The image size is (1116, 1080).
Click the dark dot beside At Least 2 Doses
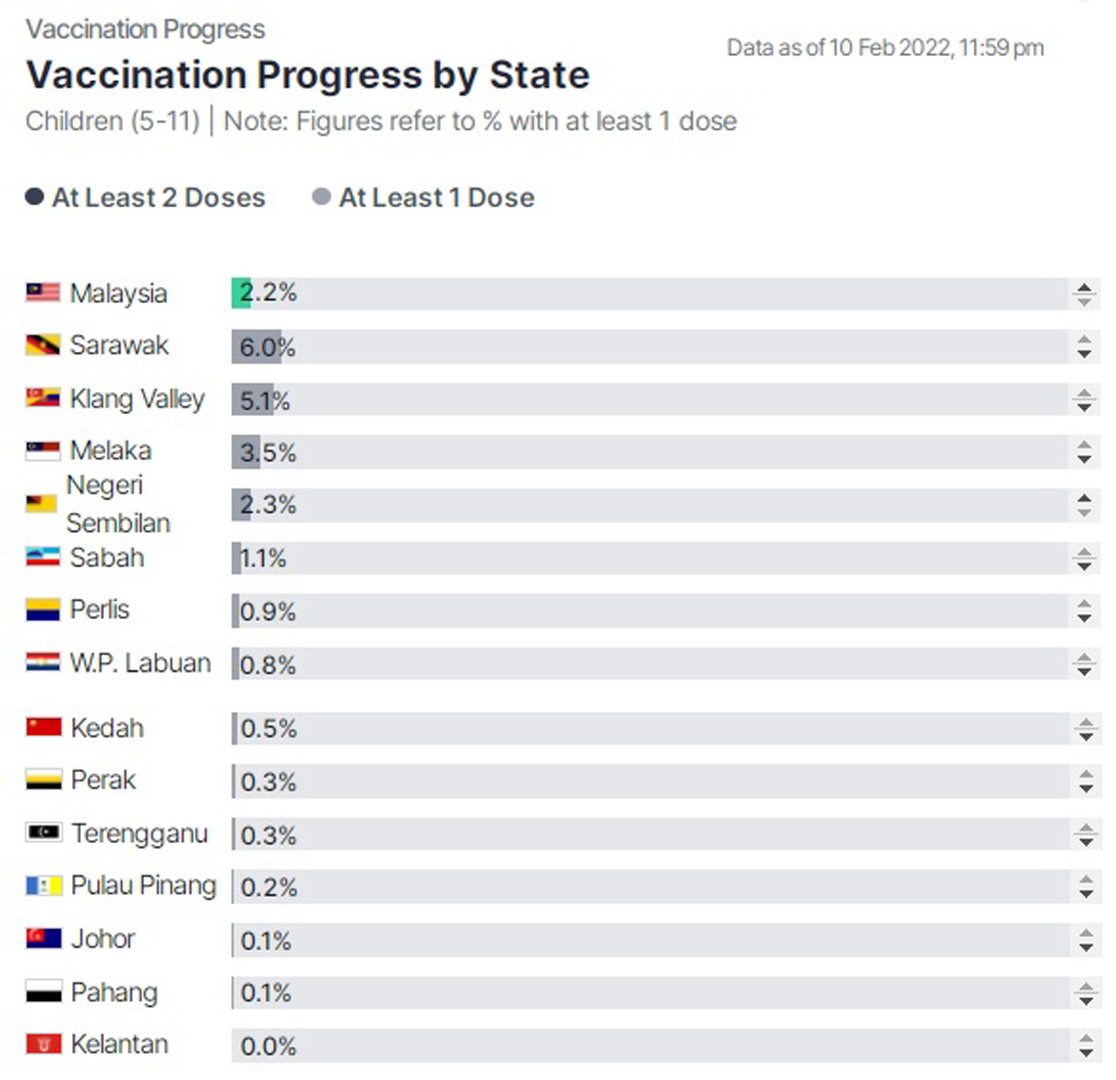pos(34,196)
